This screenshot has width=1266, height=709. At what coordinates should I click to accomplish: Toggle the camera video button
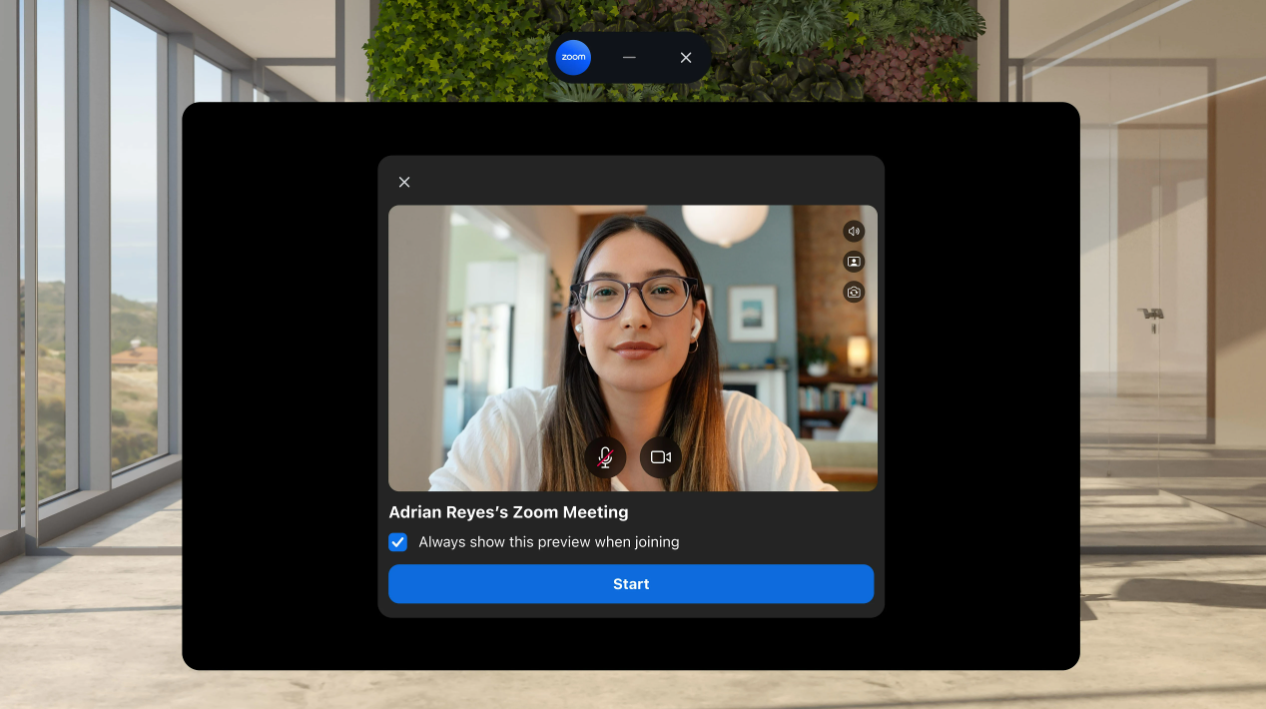pos(661,457)
